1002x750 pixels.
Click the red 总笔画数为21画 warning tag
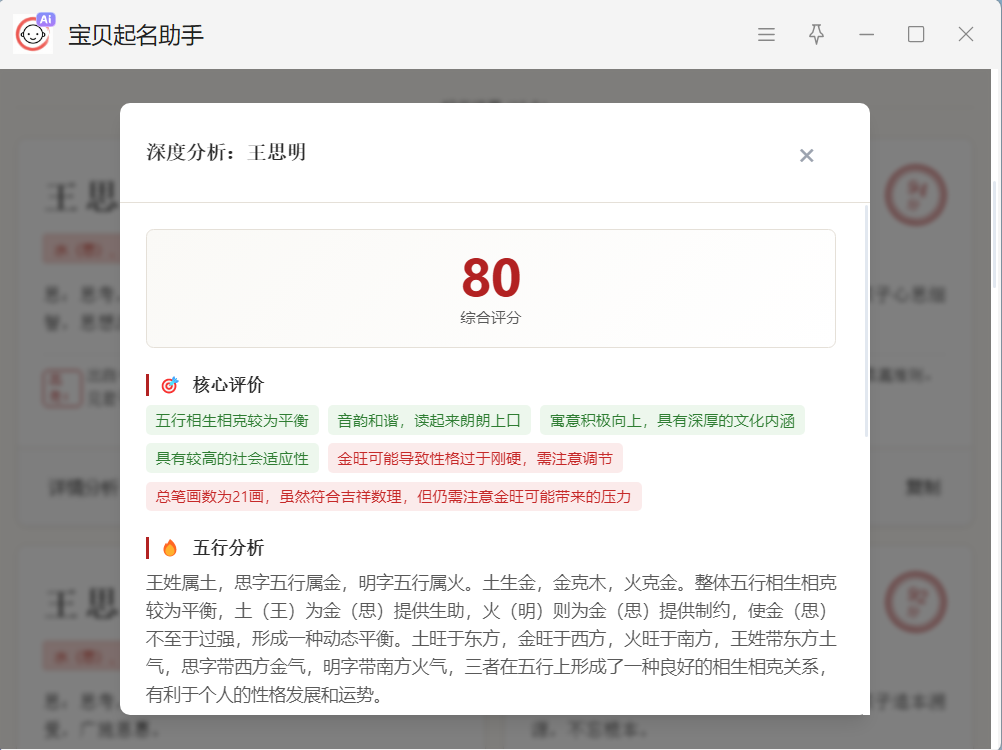[x=394, y=497]
